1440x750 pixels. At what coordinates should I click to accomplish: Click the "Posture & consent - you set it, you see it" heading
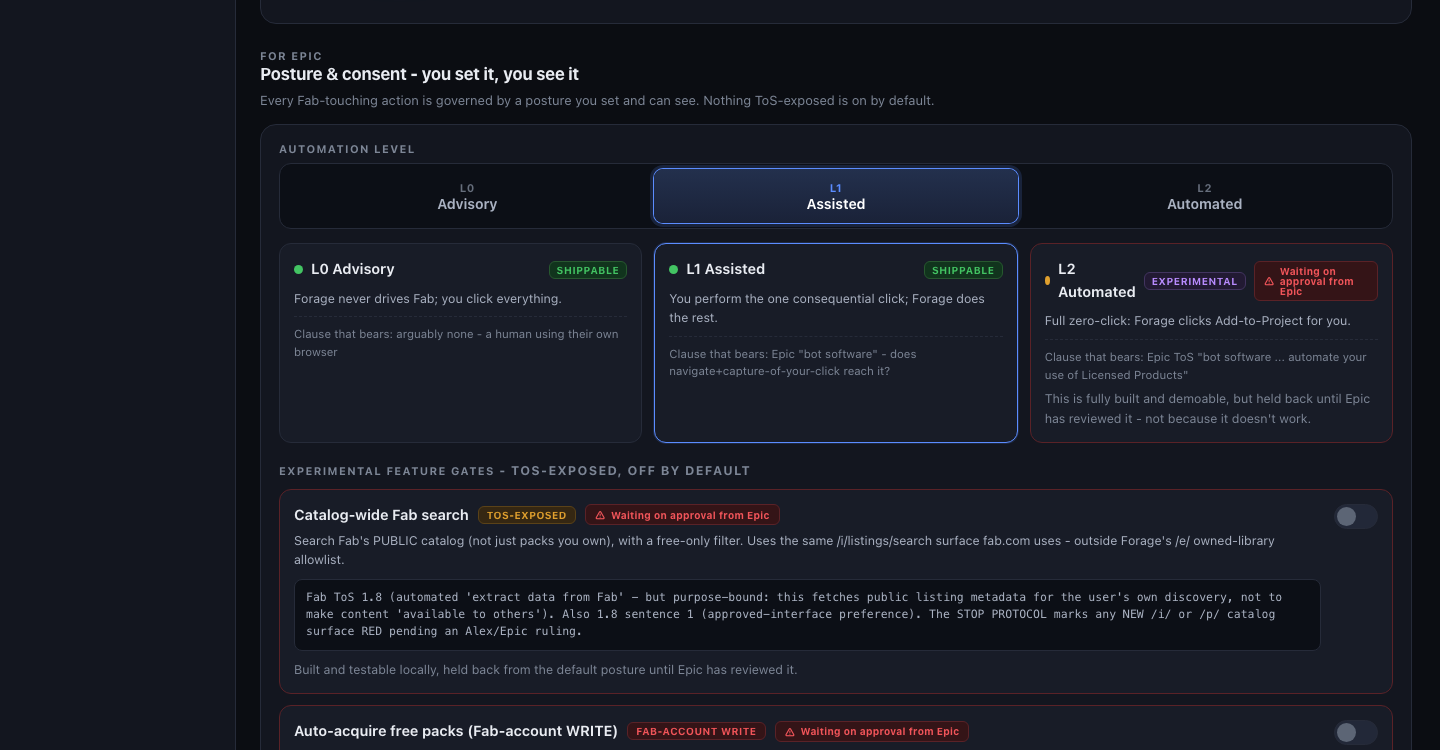tap(419, 74)
